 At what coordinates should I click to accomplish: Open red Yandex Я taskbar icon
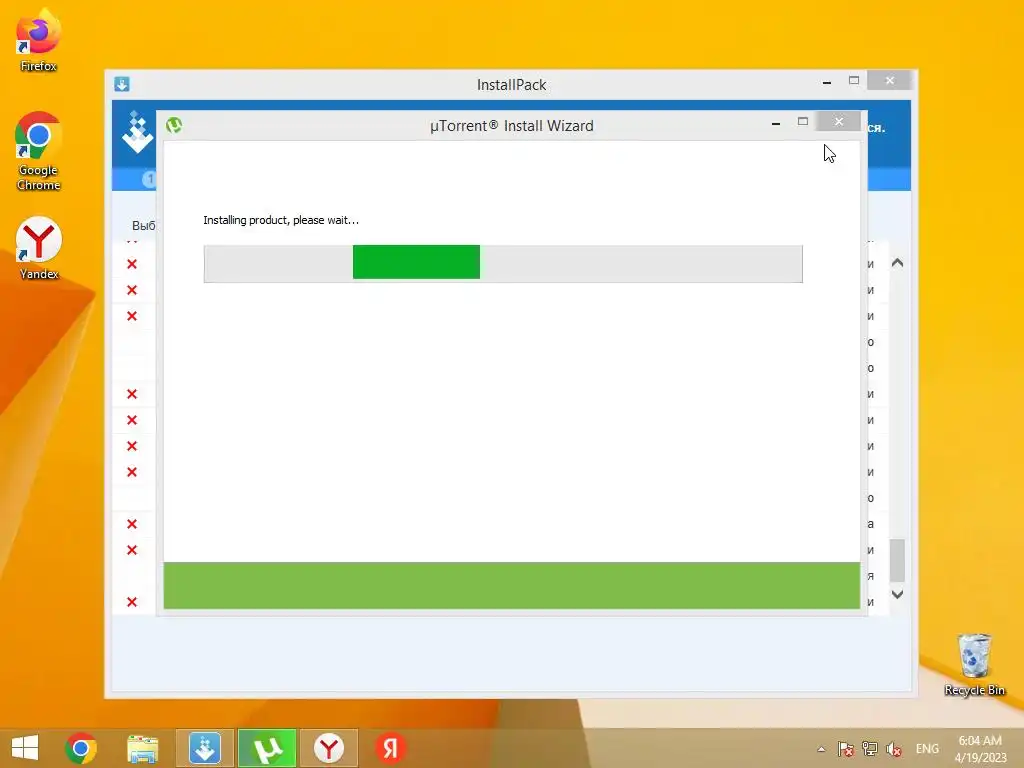391,748
